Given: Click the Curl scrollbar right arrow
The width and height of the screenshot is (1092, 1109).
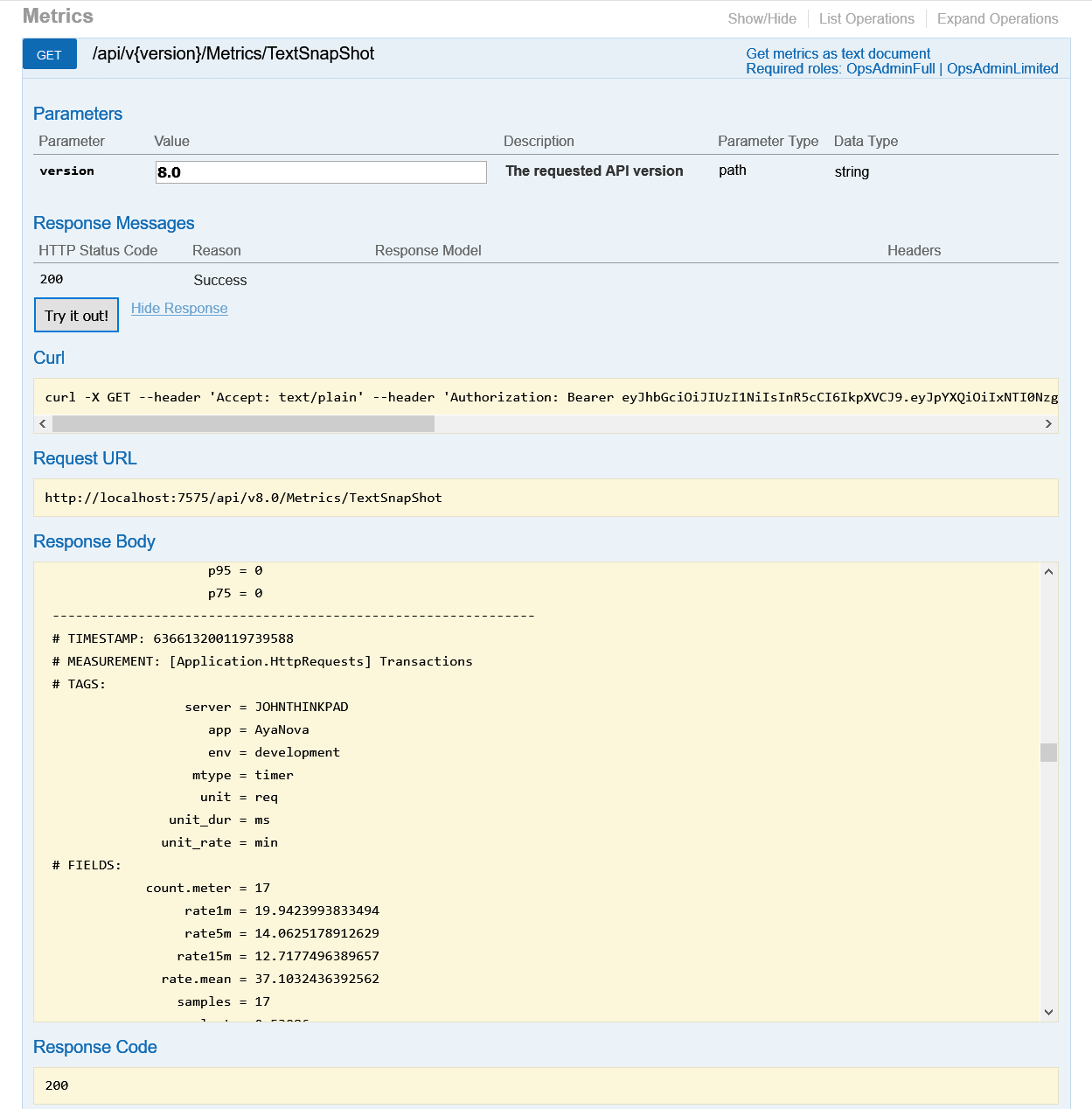Looking at the screenshot, I should coord(1048,423).
